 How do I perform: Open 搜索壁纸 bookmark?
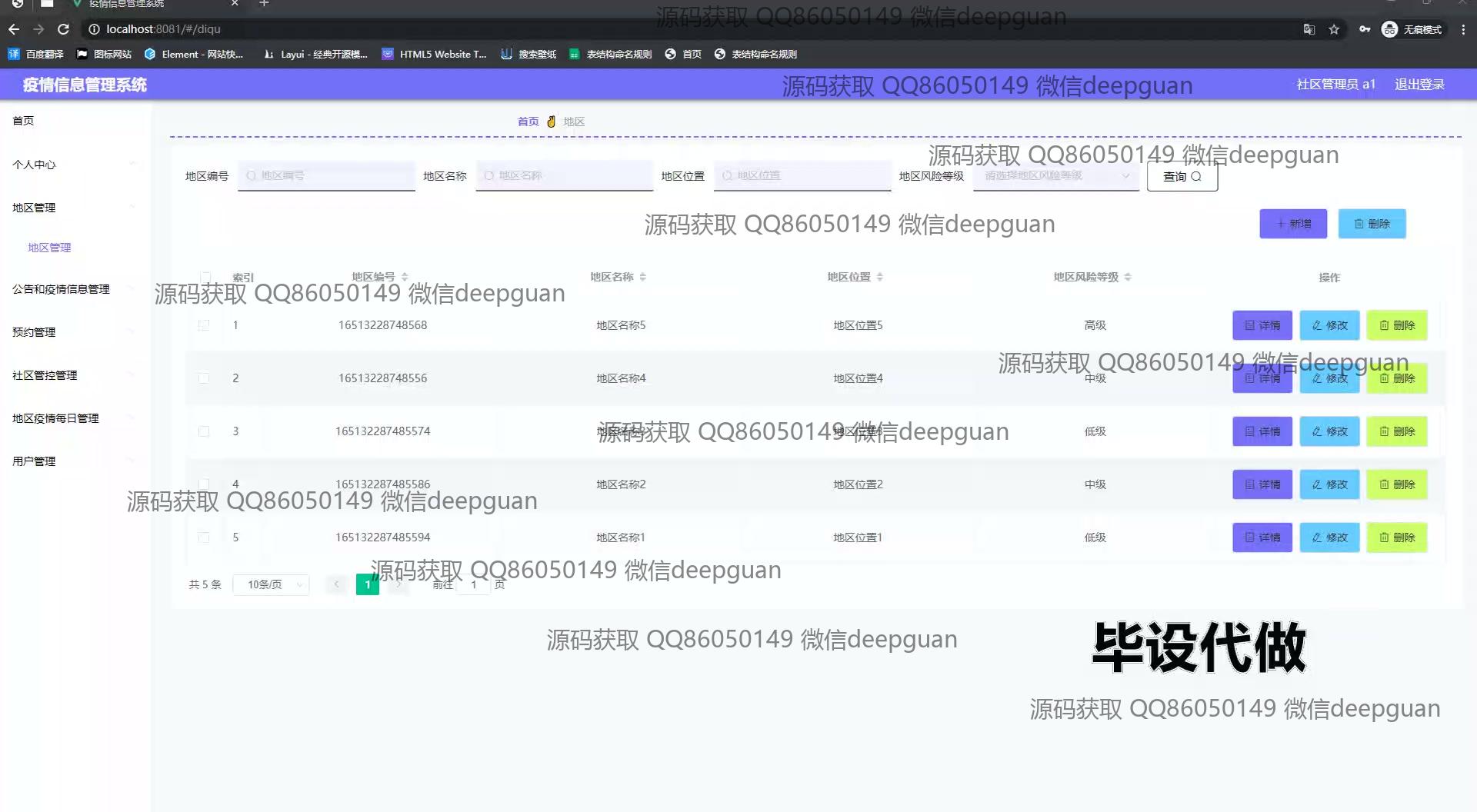[x=528, y=54]
